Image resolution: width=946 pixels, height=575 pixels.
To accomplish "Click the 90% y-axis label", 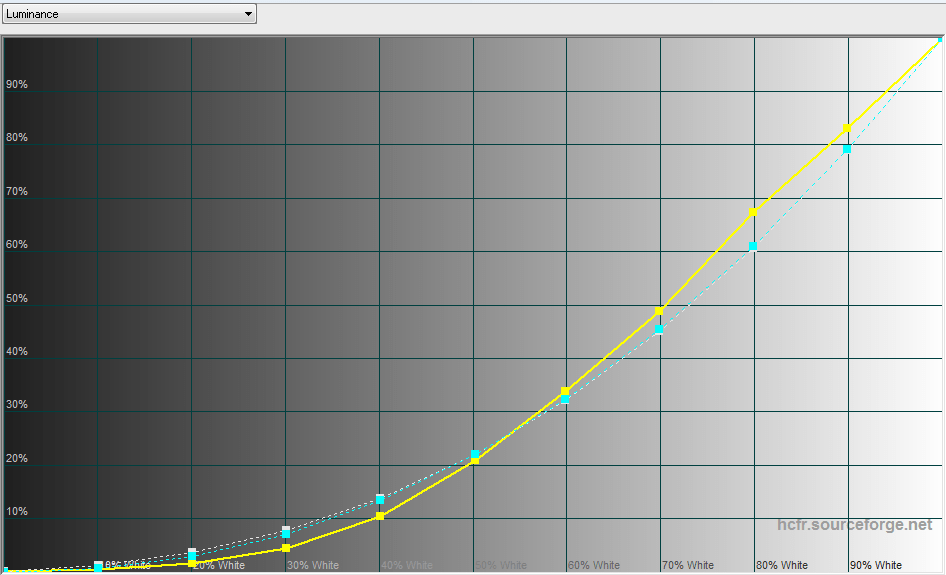I will tap(17, 85).
